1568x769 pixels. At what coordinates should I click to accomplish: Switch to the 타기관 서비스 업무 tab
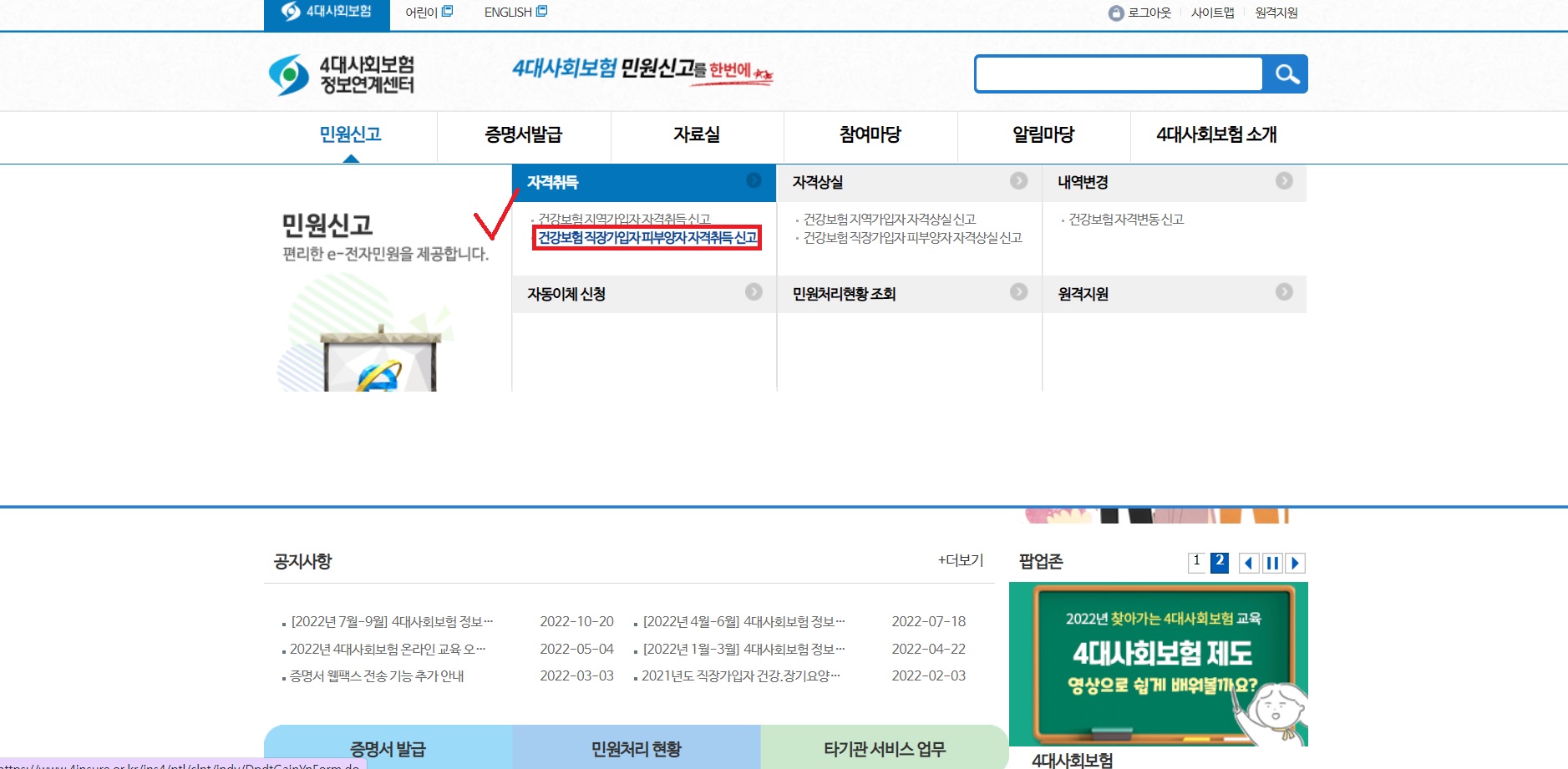(x=883, y=749)
